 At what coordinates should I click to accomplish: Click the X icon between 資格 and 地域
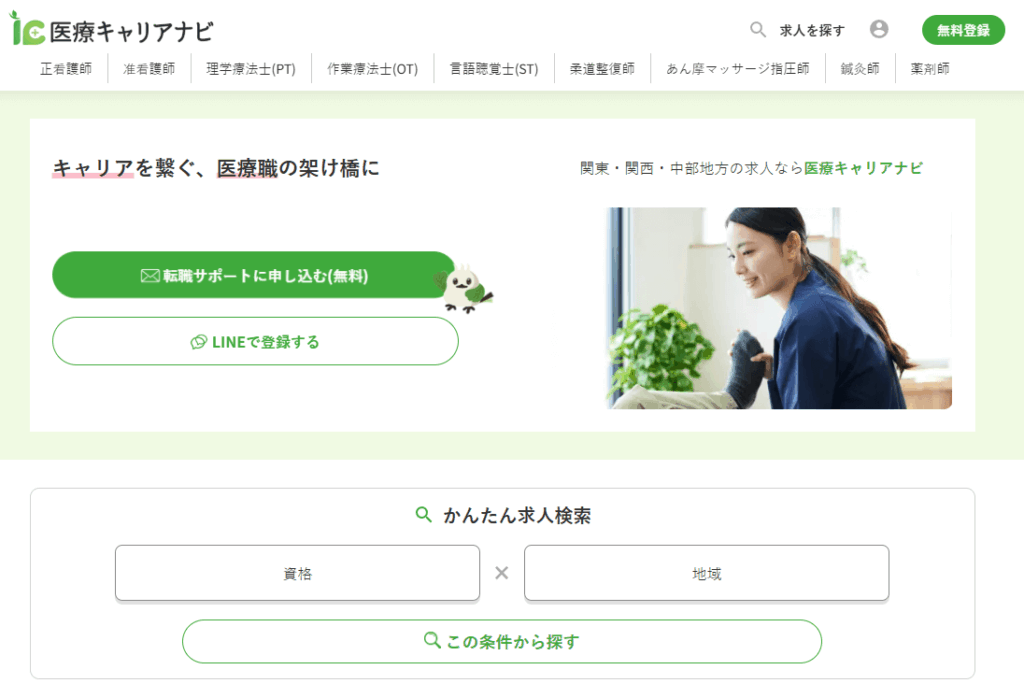(x=502, y=573)
